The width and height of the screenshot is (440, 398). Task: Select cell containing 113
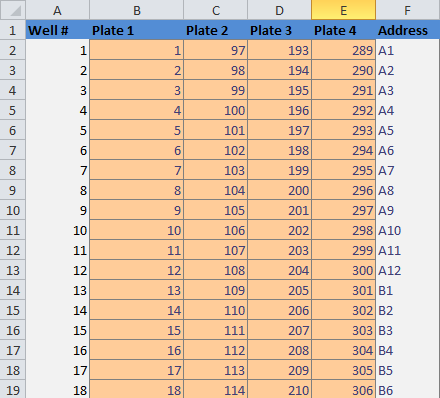216,370
